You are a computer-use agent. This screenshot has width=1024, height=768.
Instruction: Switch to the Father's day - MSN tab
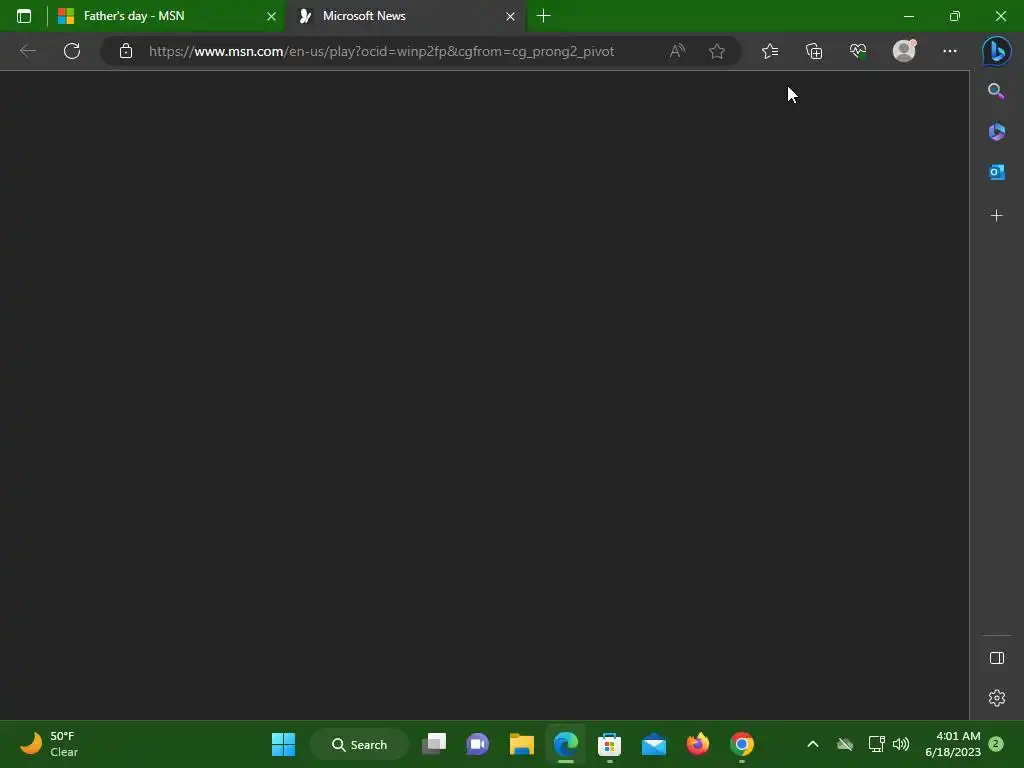[167, 16]
